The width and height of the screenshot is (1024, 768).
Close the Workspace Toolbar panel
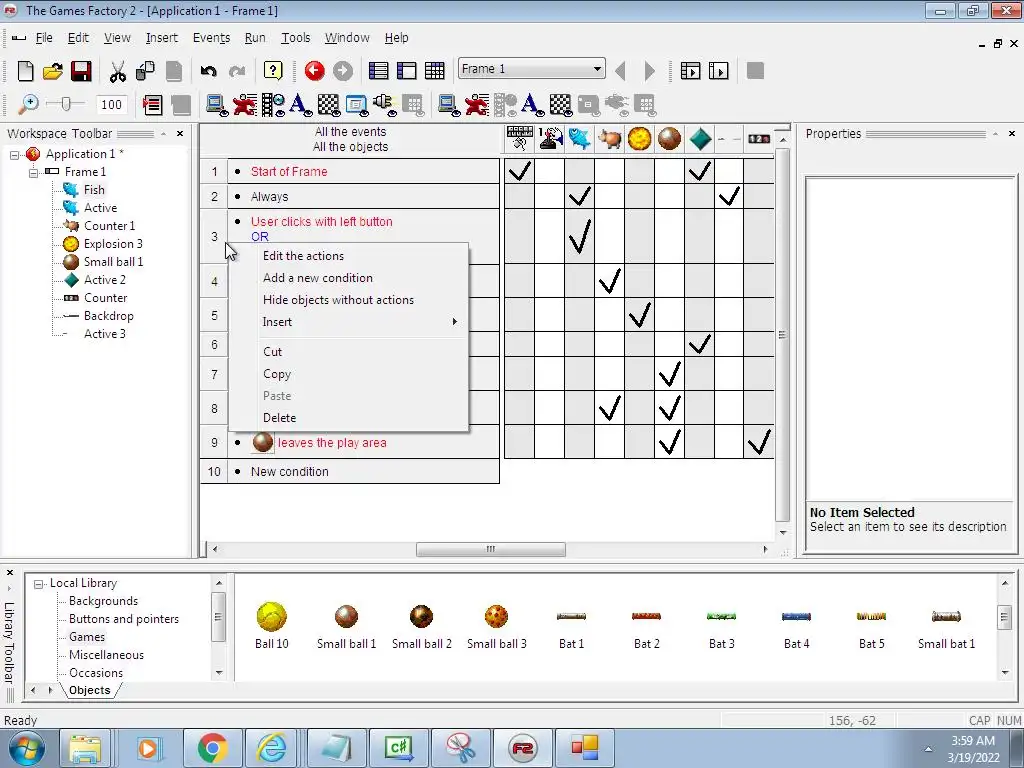point(180,134)
